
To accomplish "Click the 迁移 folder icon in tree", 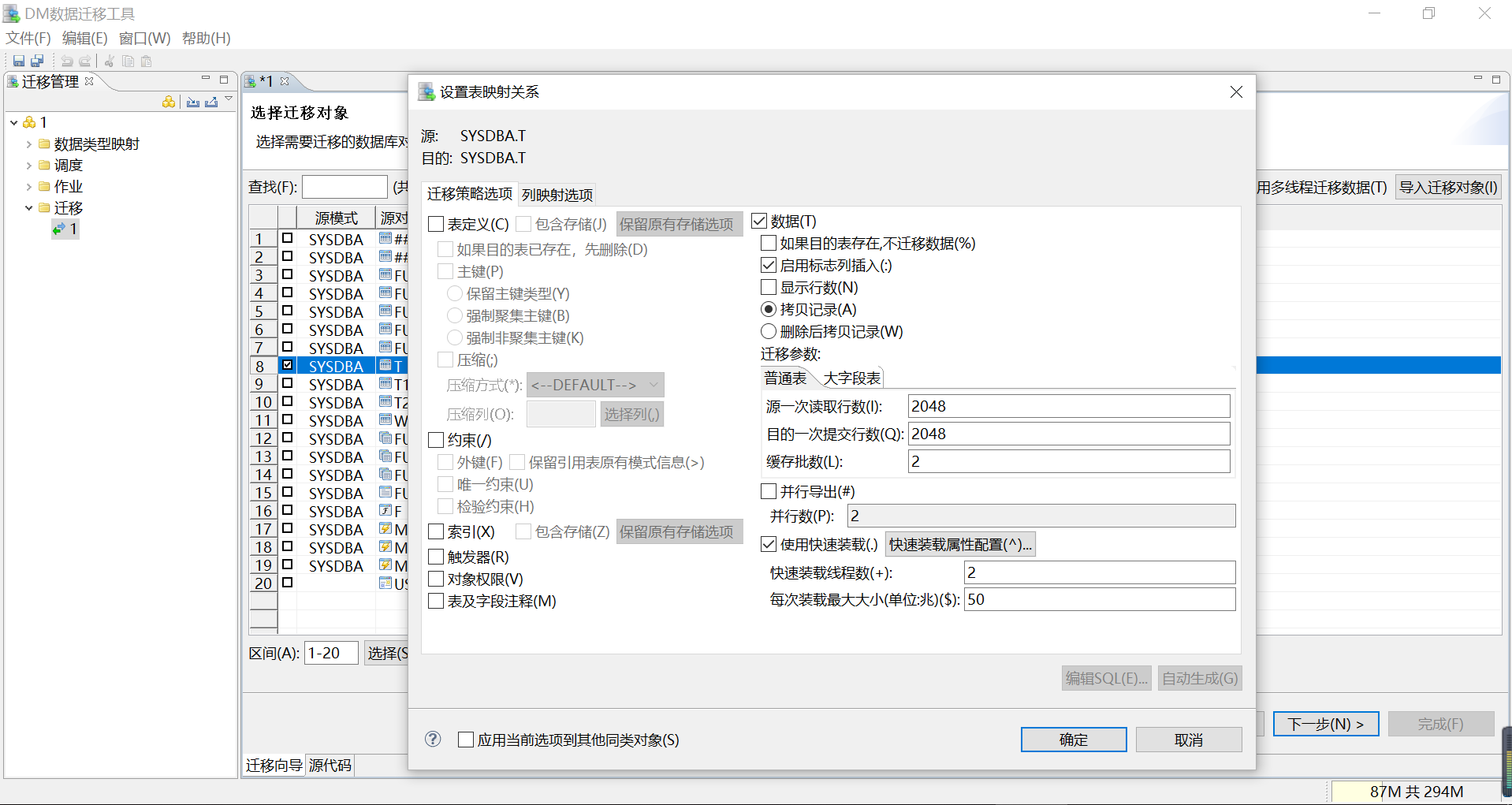I will (x=45, y=207).
